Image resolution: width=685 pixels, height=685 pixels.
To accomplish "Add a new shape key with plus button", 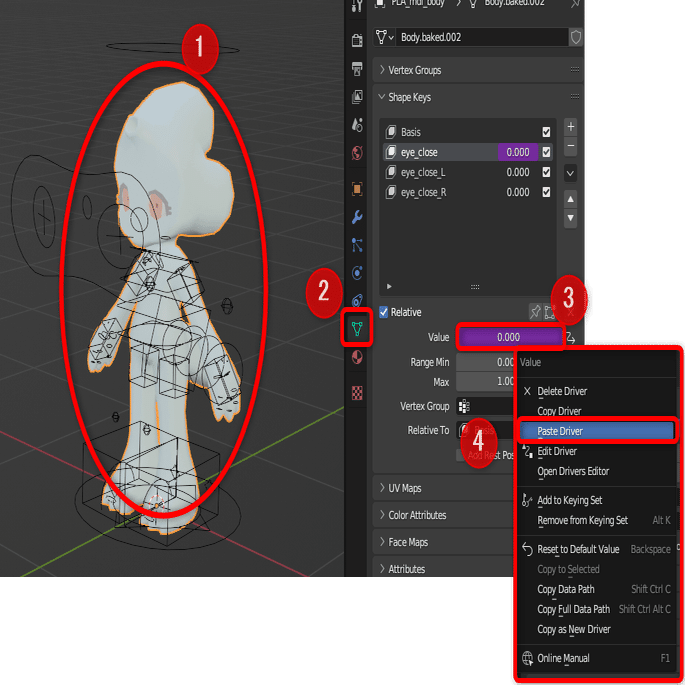I will [x=571, y=127].
